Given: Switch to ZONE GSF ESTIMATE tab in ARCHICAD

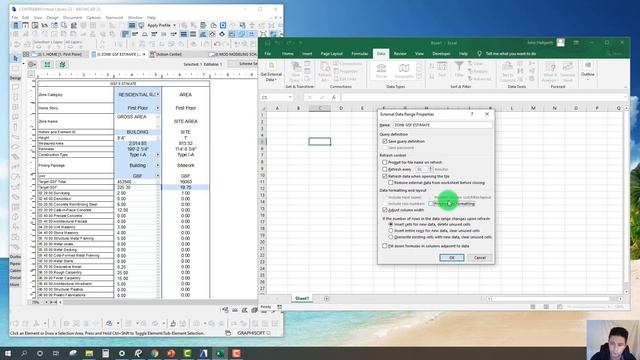Looking at the screenshot, I should click(118, 54).
